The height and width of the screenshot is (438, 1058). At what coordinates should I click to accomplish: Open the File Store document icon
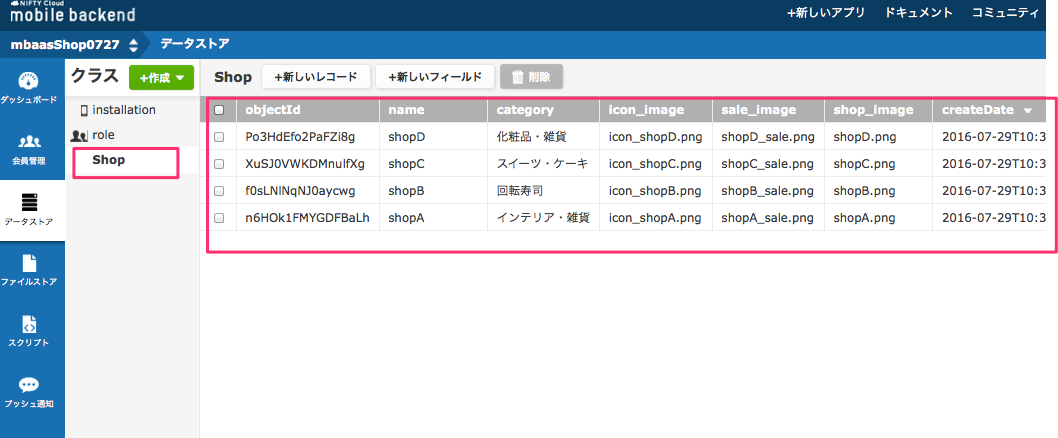[x=30, y=264]
